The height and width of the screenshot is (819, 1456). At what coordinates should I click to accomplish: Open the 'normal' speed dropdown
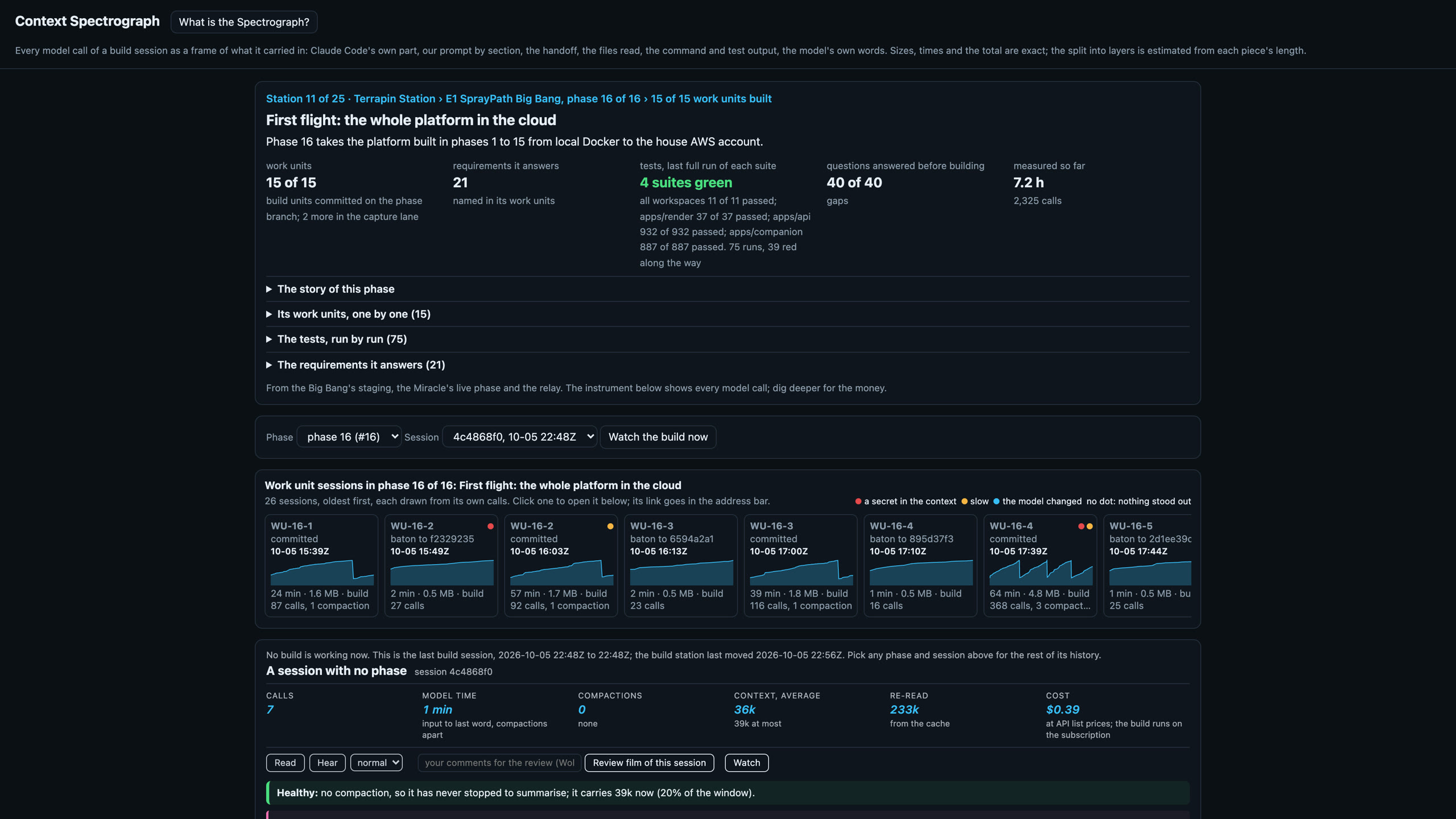click(377, 763)
